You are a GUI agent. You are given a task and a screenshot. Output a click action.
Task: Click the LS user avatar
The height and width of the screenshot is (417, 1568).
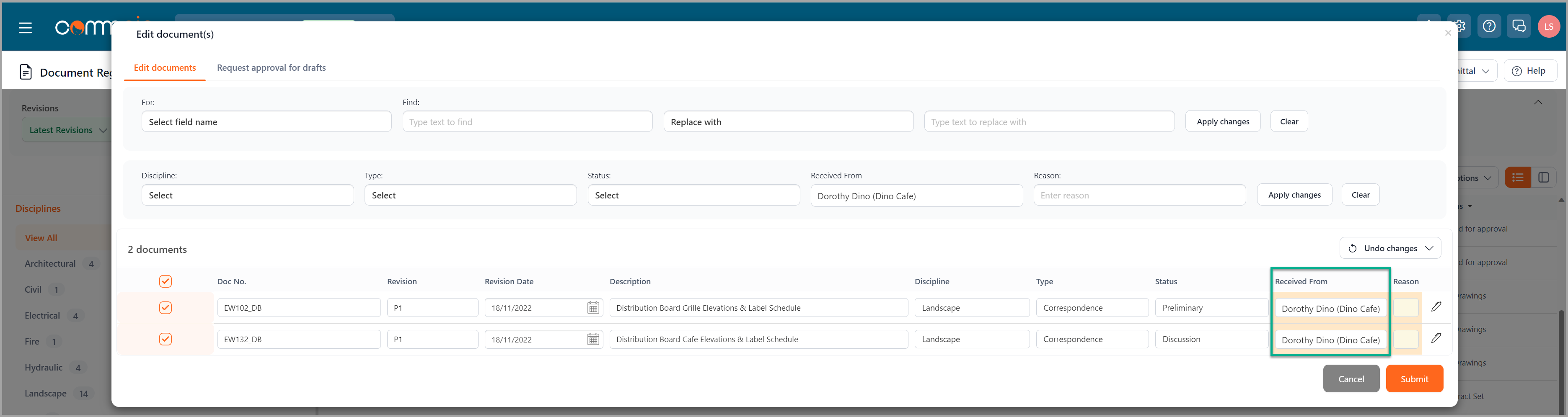[x=1548, y=27]
